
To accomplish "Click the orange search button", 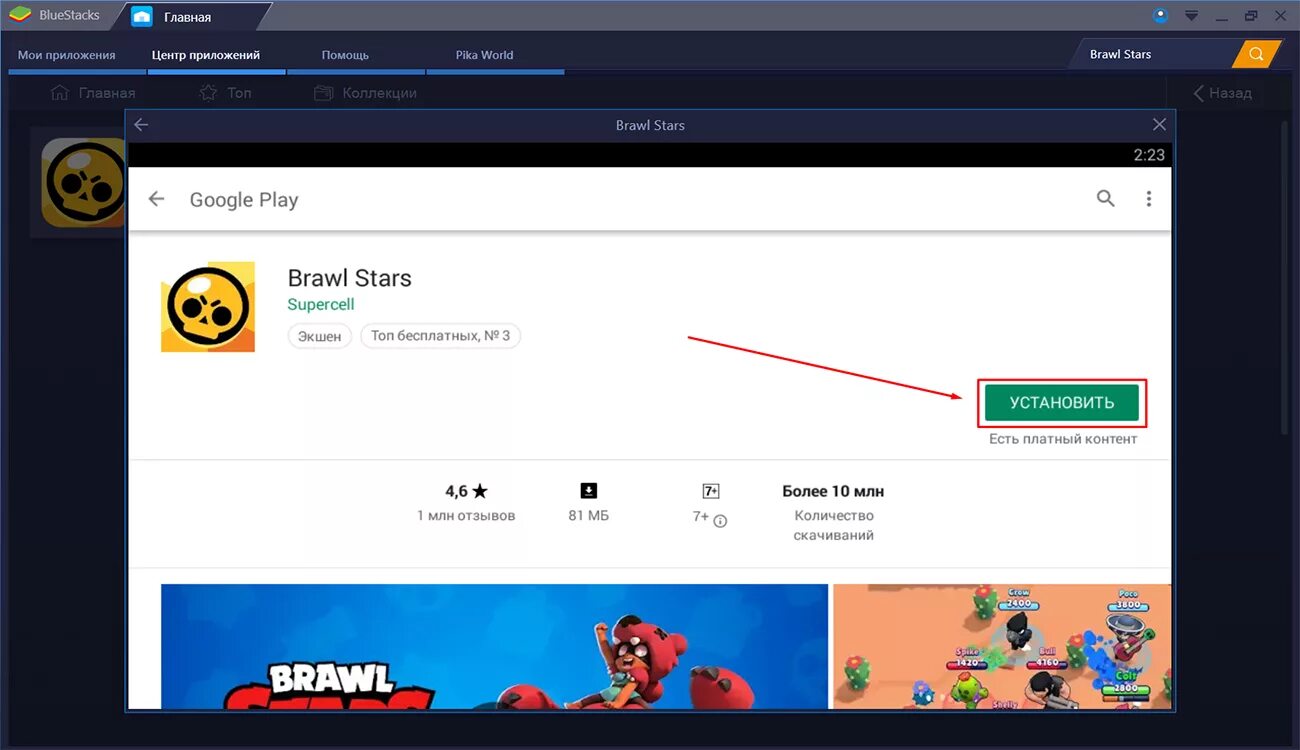I will tap(1256, 54).
